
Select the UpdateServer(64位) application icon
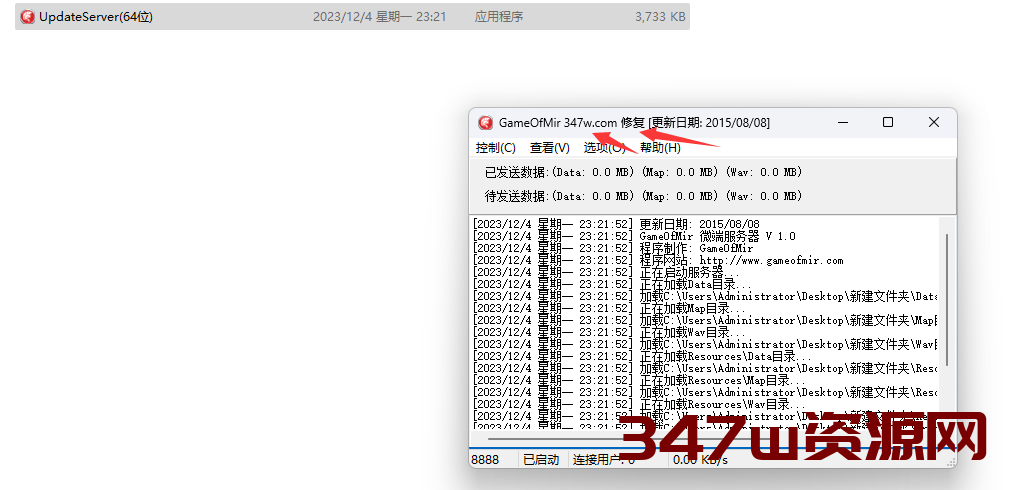click(27, 17)
